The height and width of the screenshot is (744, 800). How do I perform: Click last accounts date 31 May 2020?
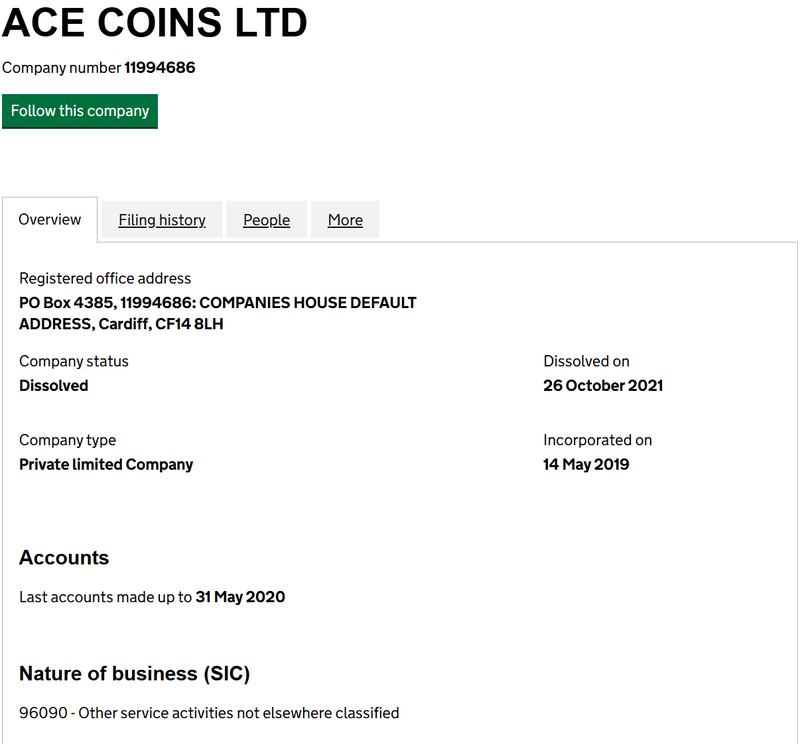[240, 597]
